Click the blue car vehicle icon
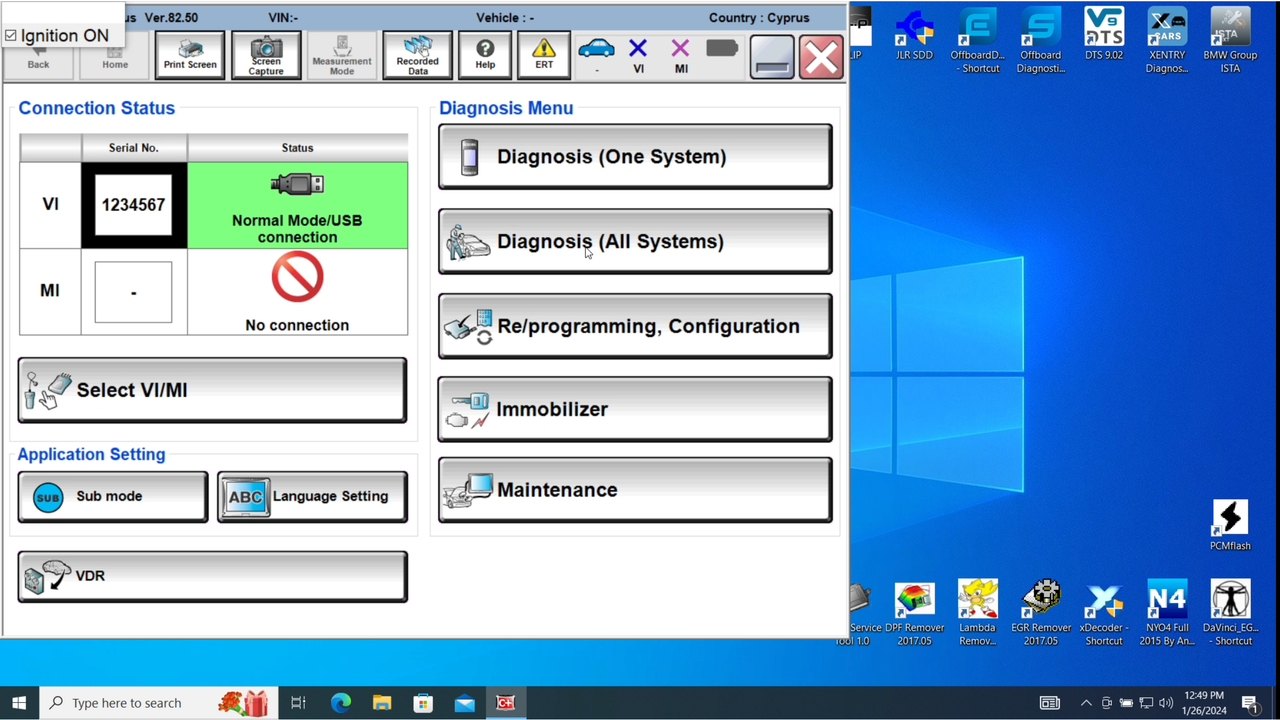This screenshot has width=1280, height=720. point(597,47)
